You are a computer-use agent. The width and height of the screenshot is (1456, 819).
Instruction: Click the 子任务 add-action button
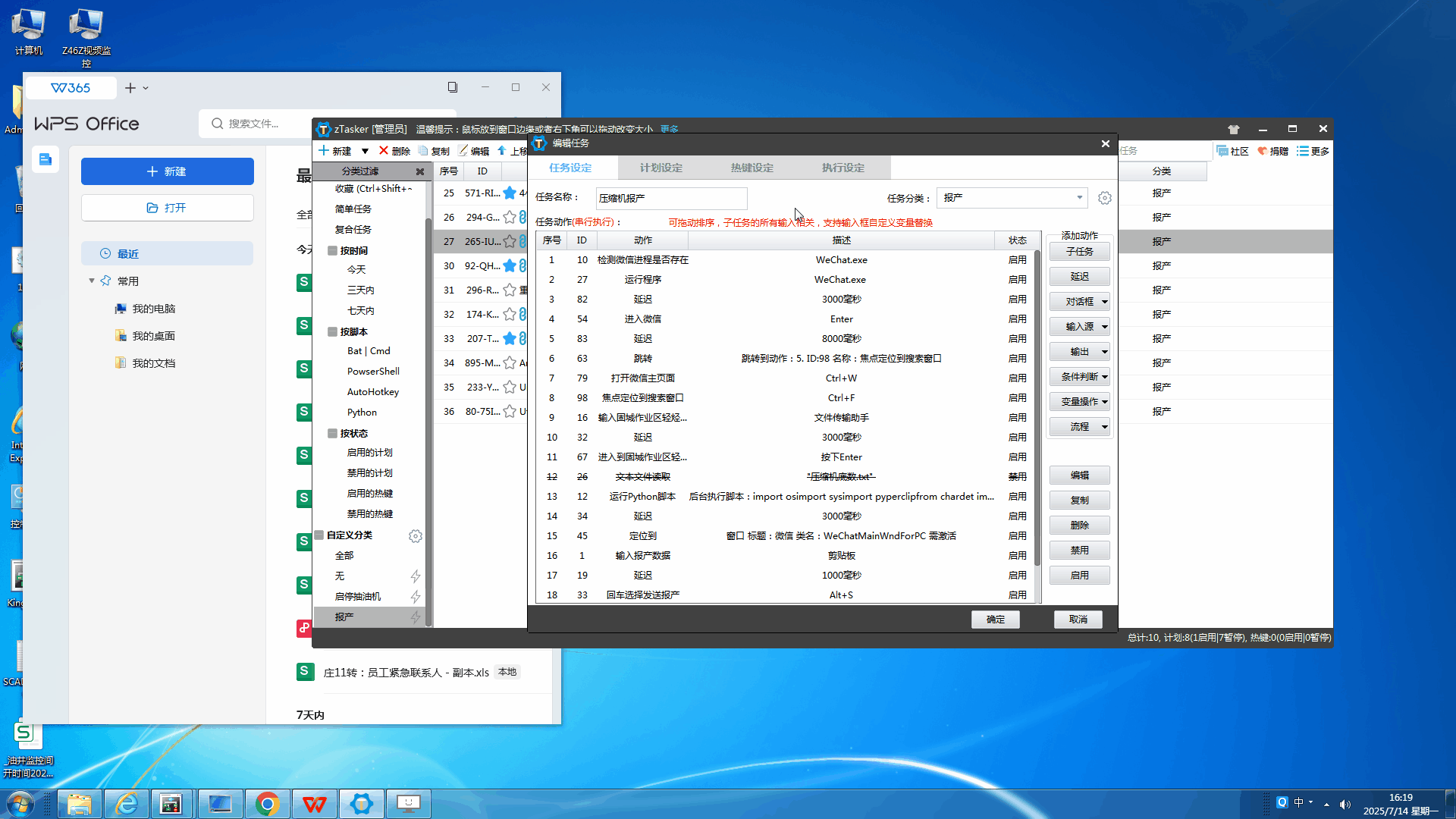coord(1080,252)
